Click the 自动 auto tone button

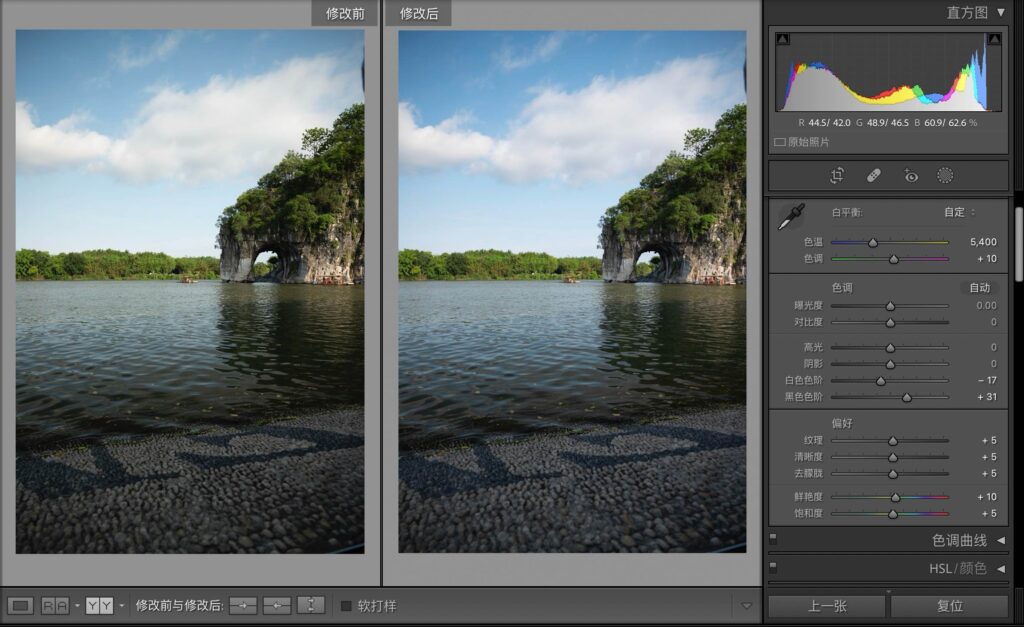coord(979,288)
